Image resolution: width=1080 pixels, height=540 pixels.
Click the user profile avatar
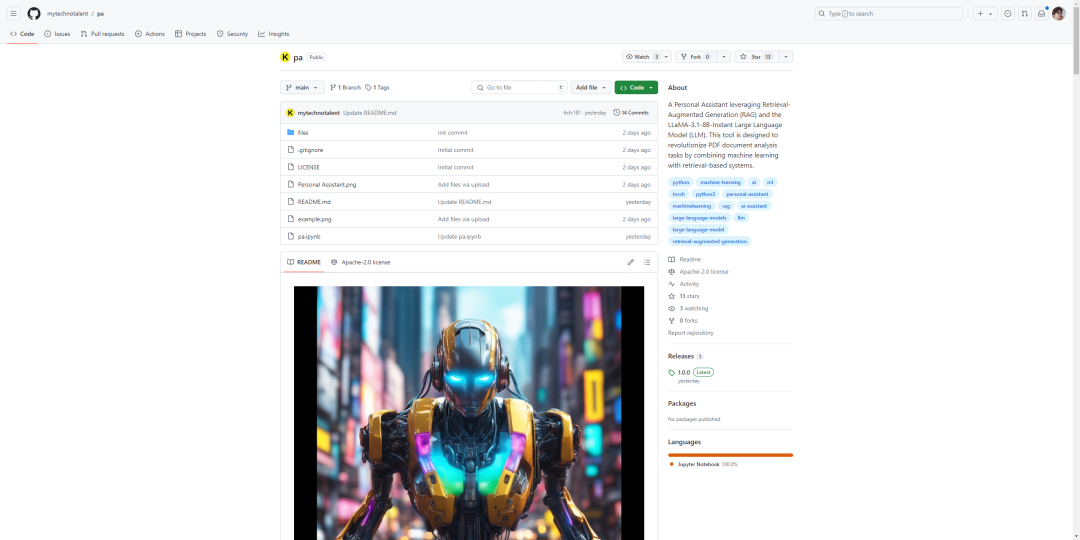coord(1058,14)
